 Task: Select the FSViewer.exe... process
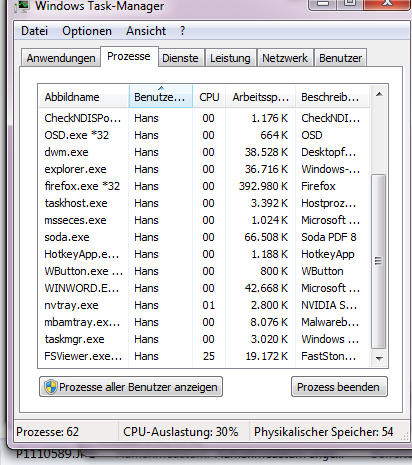[x=204, y=356]
